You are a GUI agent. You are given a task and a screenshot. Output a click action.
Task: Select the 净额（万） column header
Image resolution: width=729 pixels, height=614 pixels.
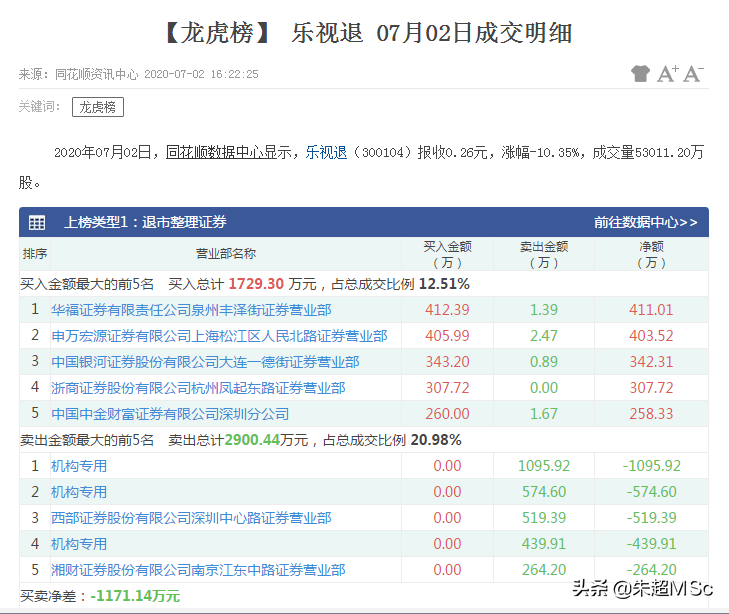651,254
